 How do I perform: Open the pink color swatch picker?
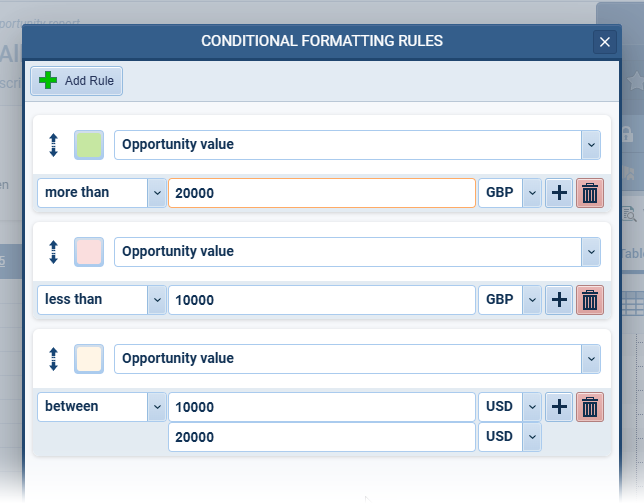coord(89,252)
